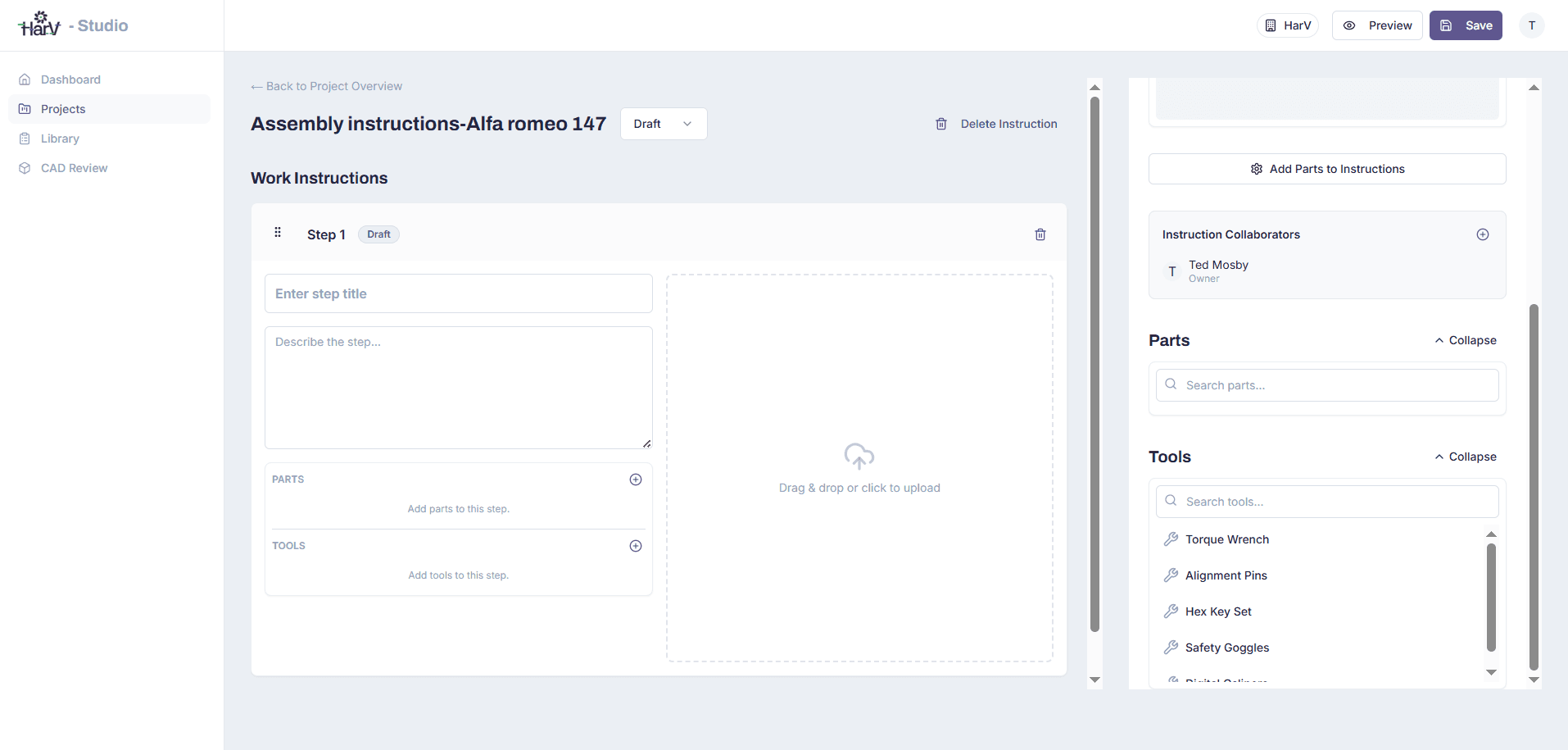1568x750 pixels.
Task: Add parts to step with plus icon
Action: (636, 480)
